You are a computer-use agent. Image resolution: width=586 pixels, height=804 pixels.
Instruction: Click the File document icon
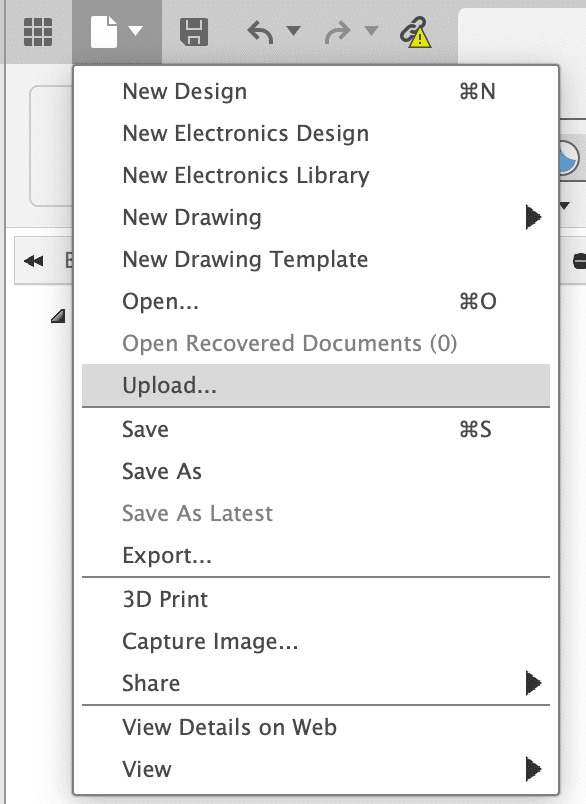[x=104, y=32]
